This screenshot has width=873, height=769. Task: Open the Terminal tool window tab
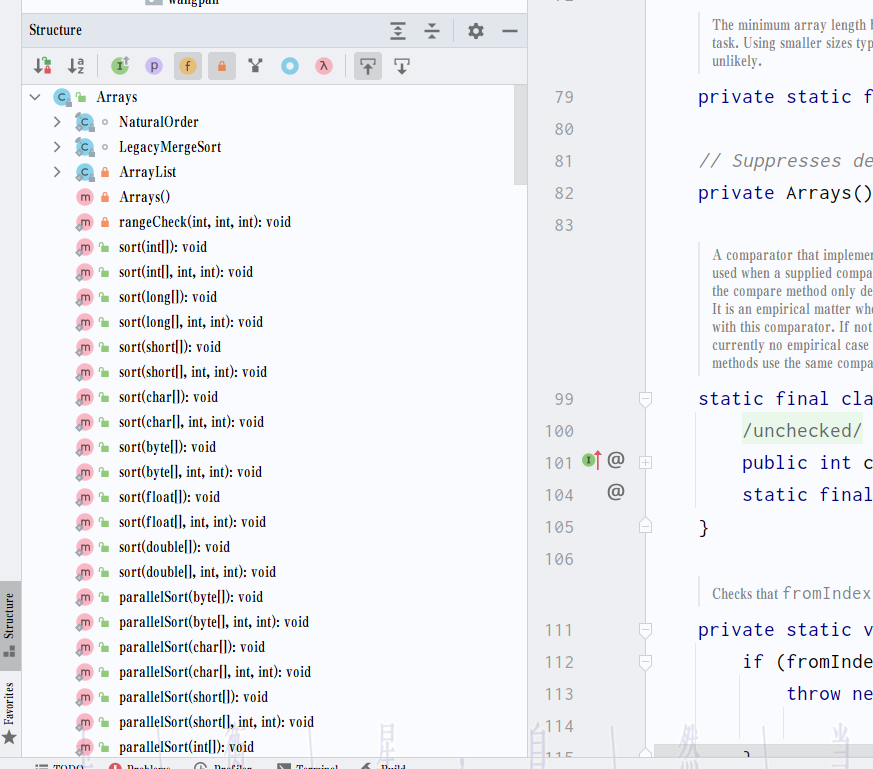point(308,766)
